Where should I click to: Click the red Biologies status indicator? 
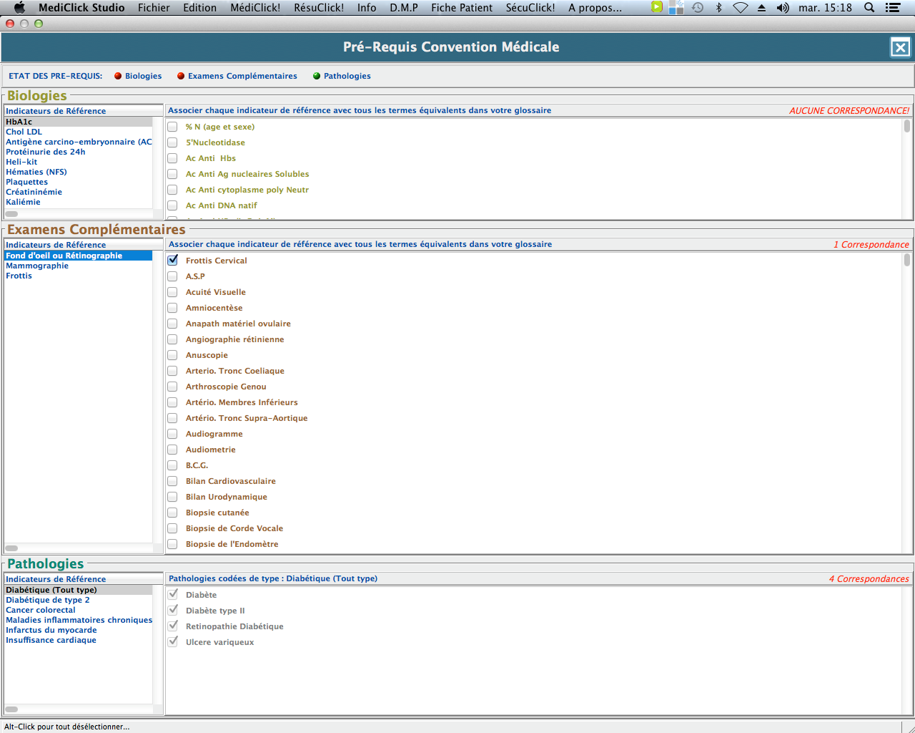[x=118, y=76]
